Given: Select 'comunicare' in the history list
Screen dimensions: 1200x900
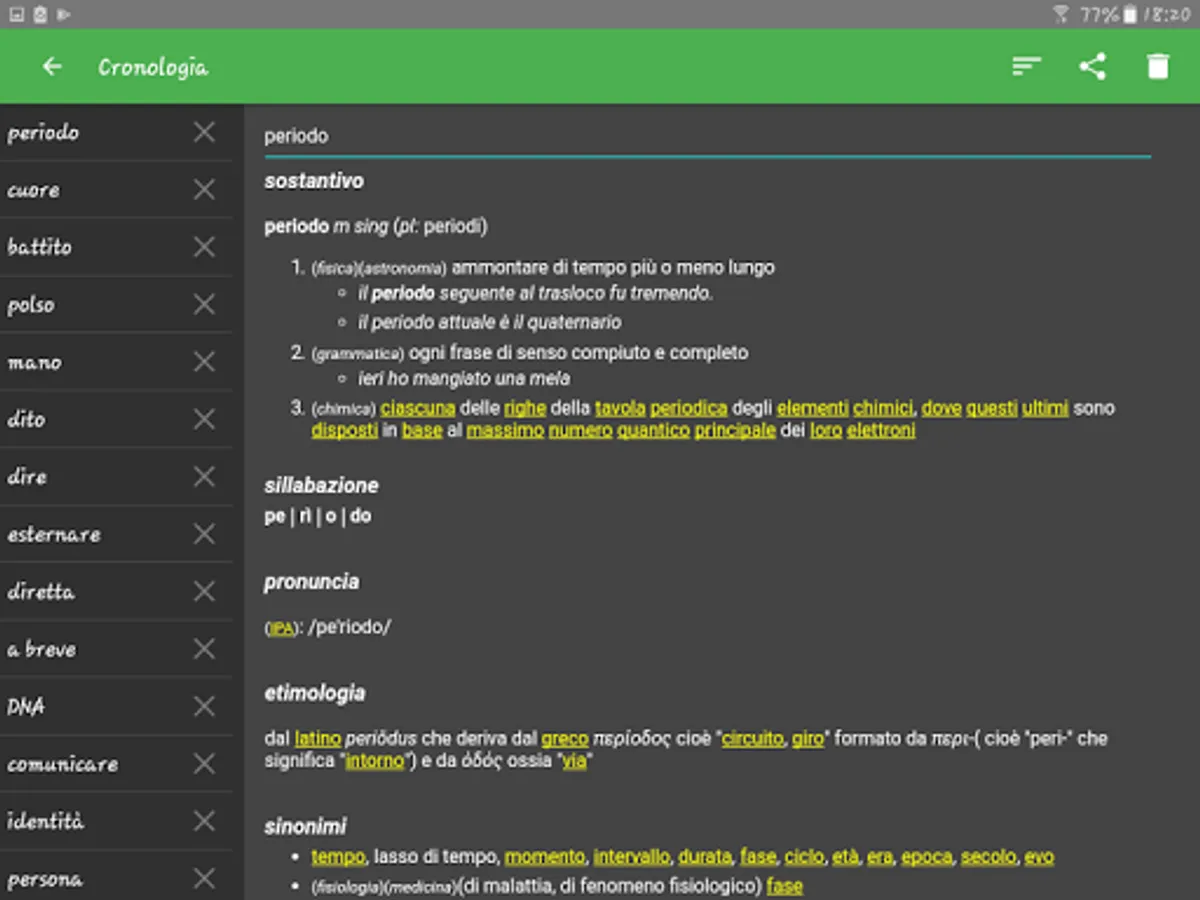Looking at the screenshot, I should tap(62, 765).
